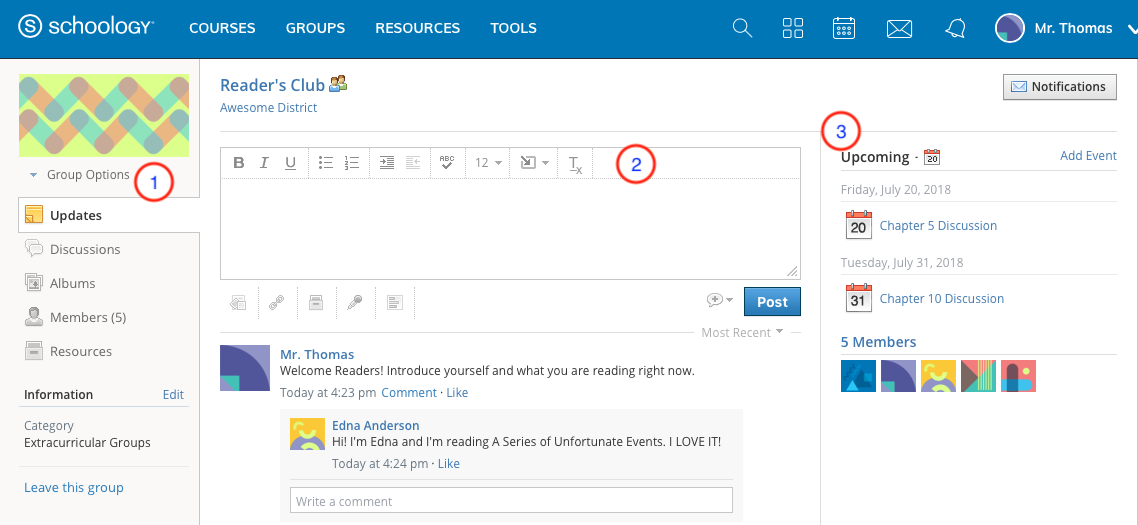Toggle bold formatting
Viewport: 1138px width, 525px height.
coord(238,163)
